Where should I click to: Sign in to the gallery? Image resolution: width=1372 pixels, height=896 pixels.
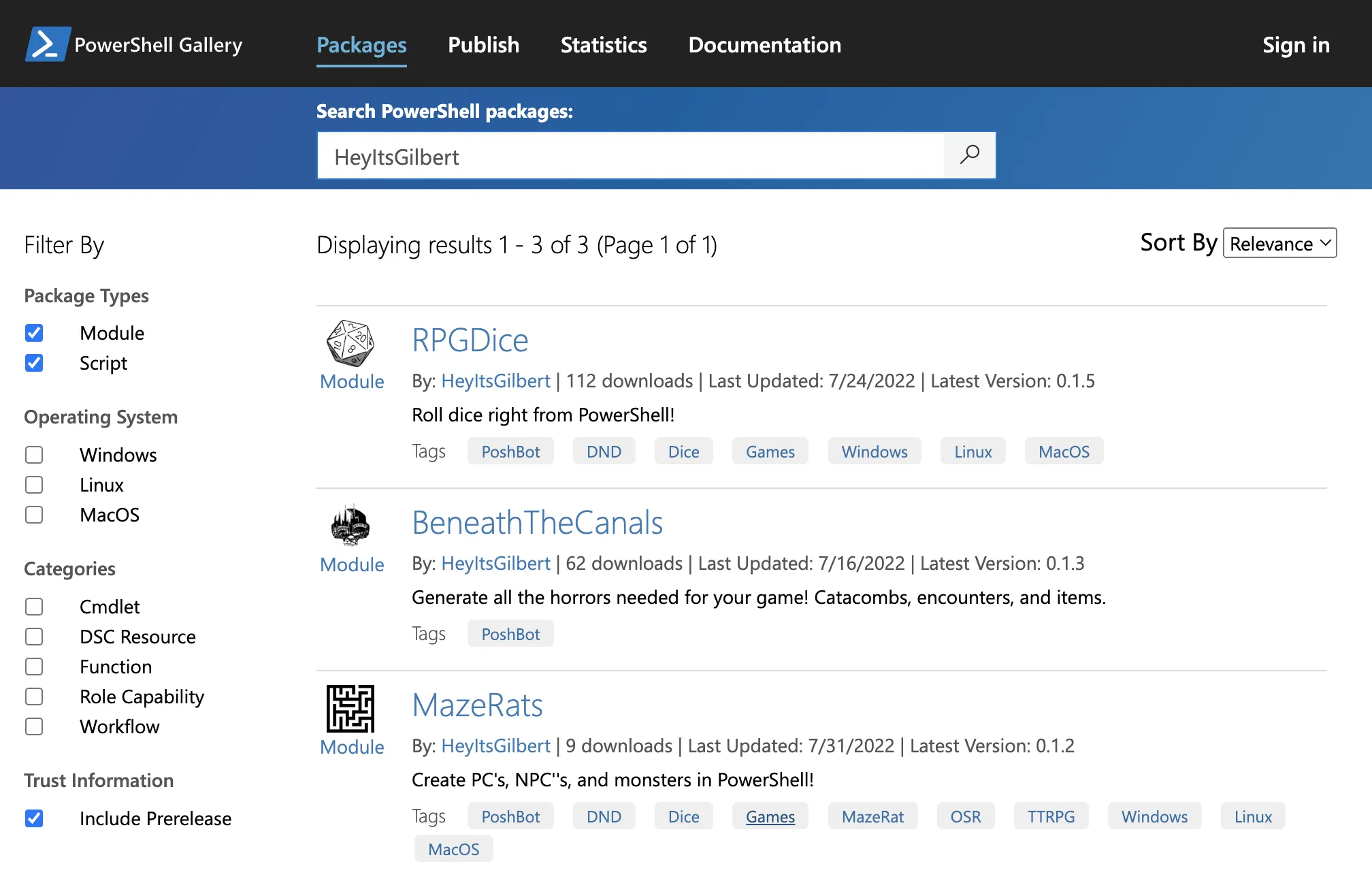click(x=1296, y=45)
